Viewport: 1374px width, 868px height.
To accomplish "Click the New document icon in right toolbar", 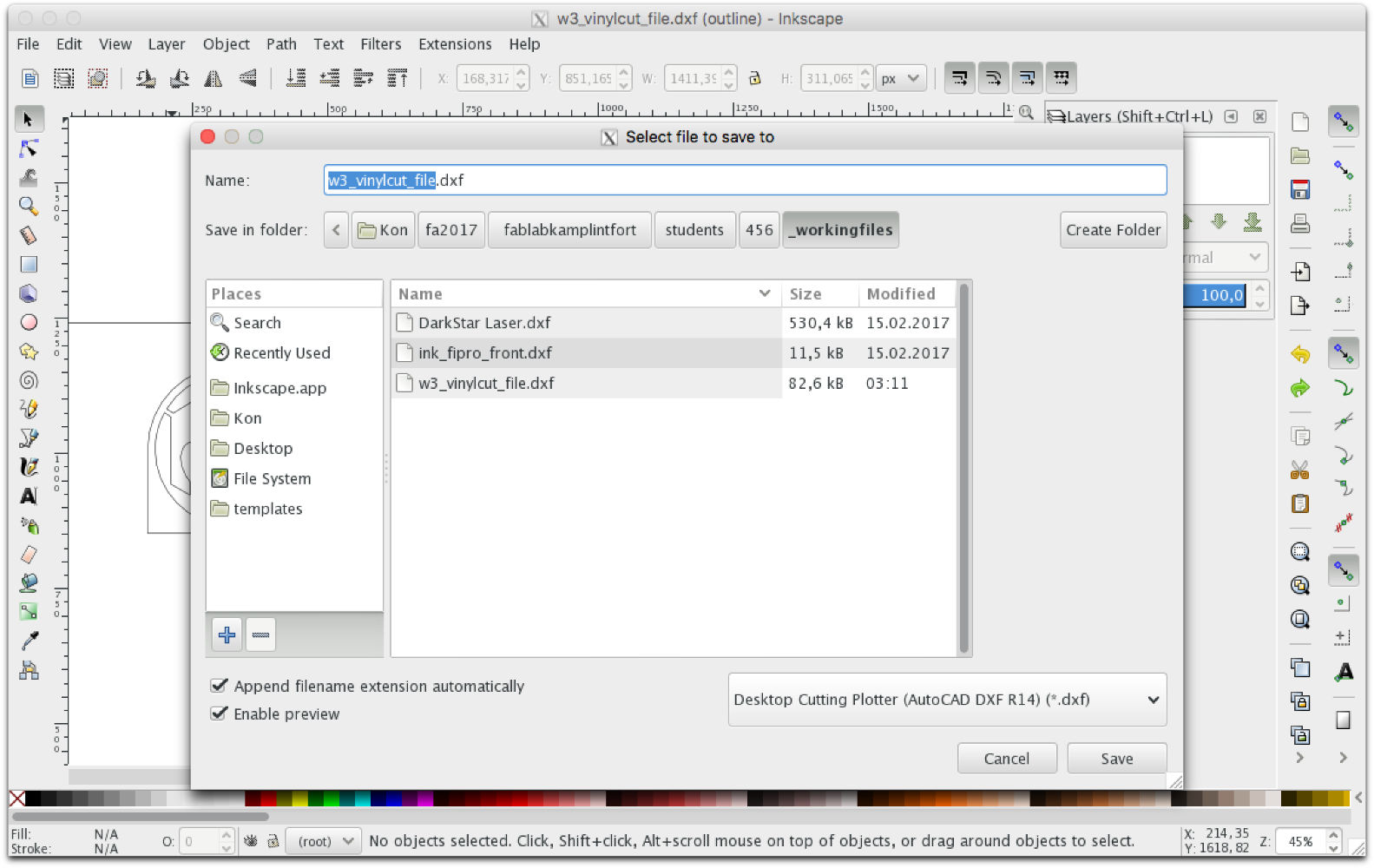I will 1300,122.
